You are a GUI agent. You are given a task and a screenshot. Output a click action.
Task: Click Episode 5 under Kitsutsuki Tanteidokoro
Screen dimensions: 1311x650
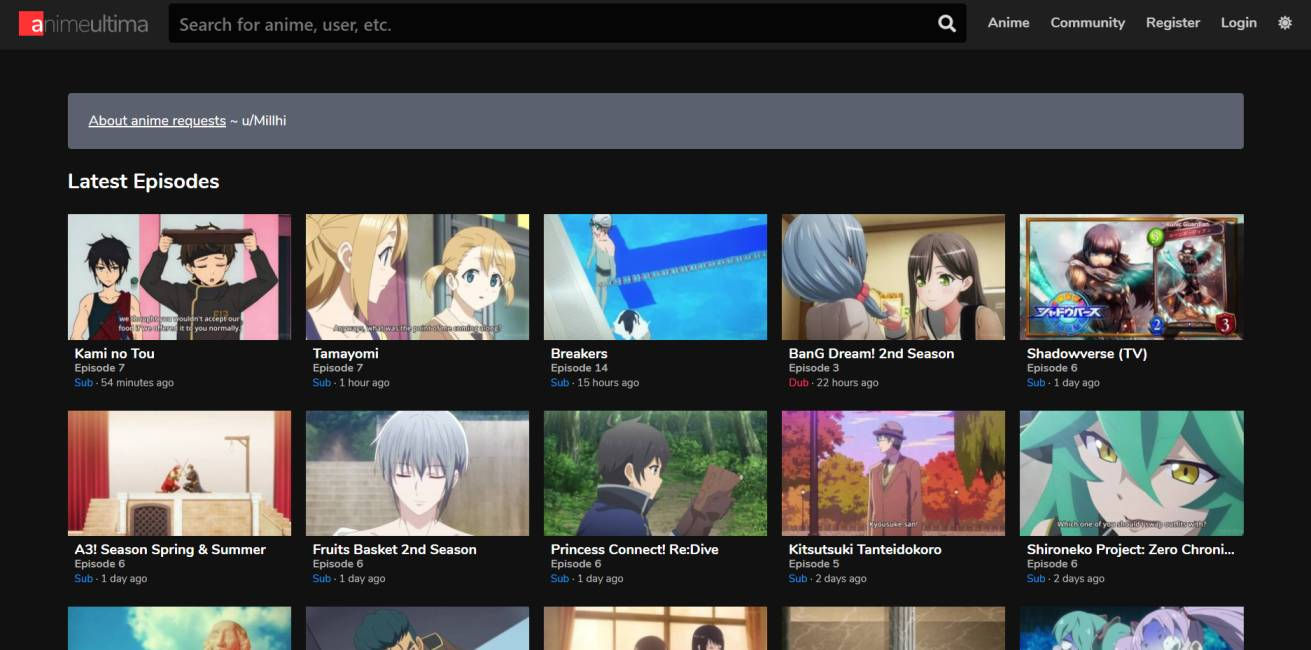813,564
